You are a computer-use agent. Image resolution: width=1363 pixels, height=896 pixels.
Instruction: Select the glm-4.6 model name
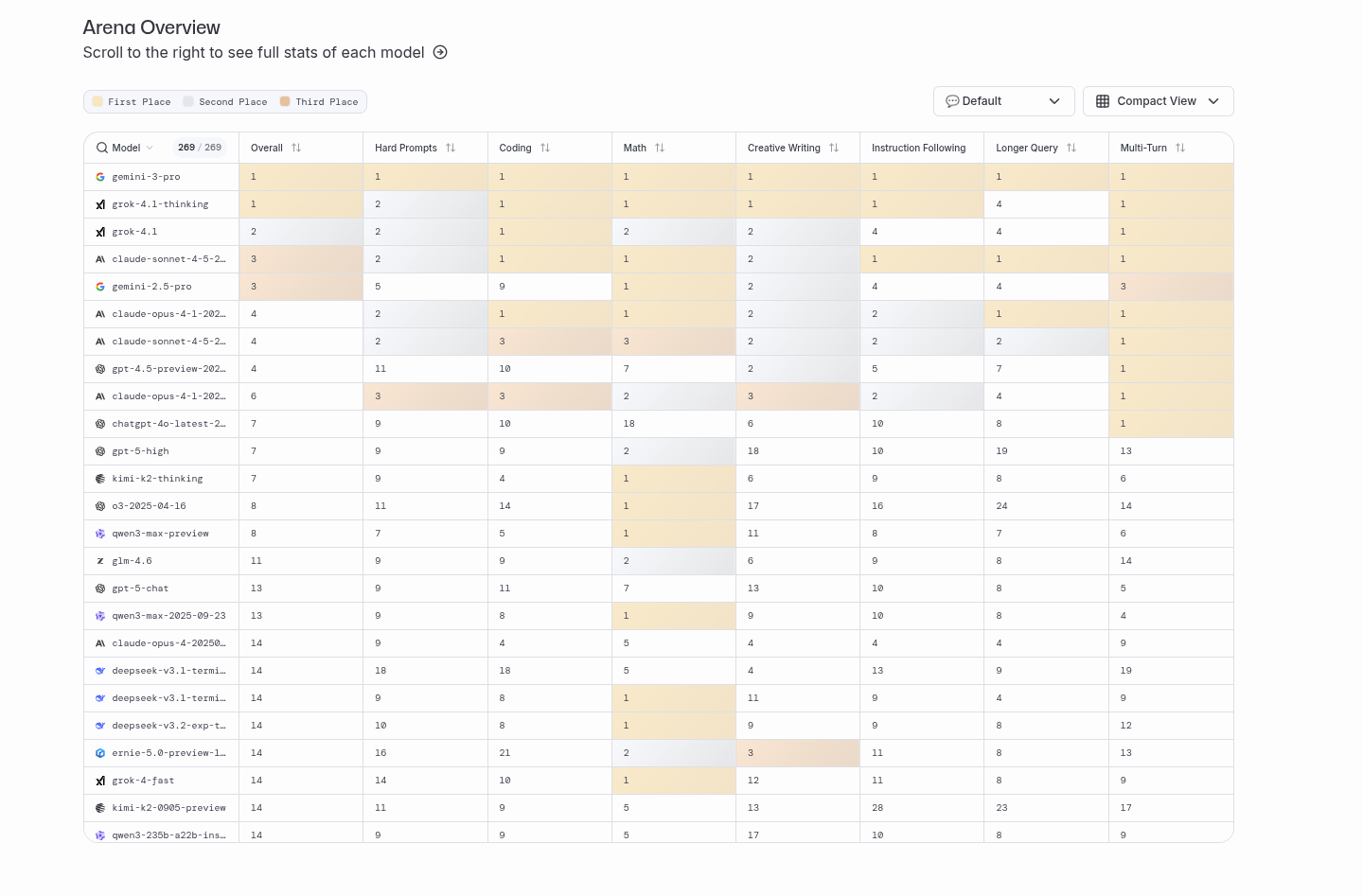(x=132, y=561)
